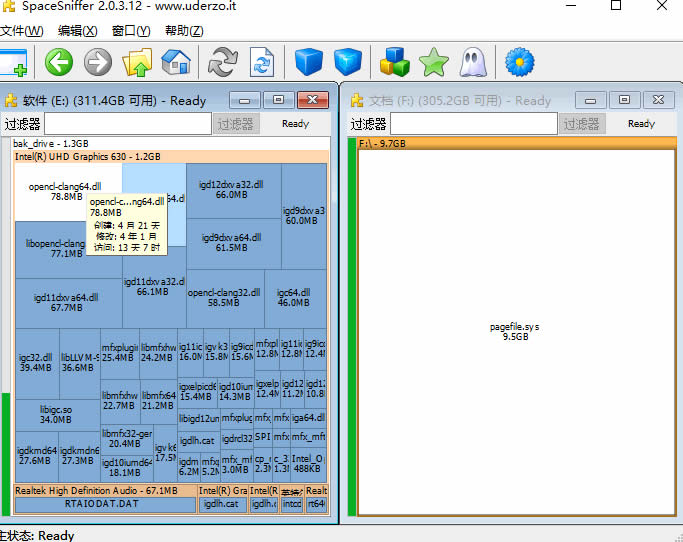Click the green Go Back arrow
683x542 pixels.
click(59, 63)
